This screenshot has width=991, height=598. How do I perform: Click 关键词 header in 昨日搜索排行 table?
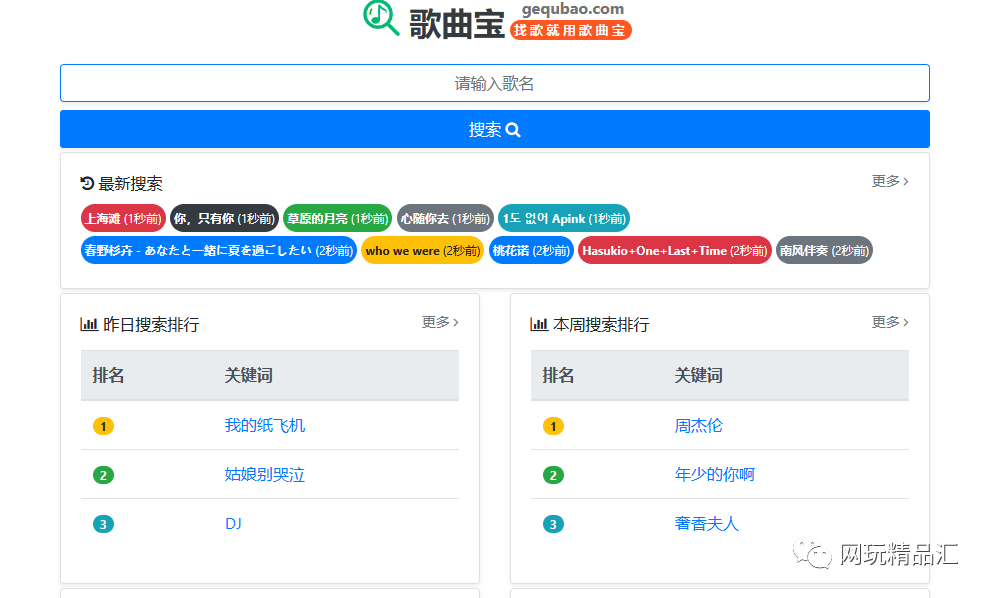[248, 375]
